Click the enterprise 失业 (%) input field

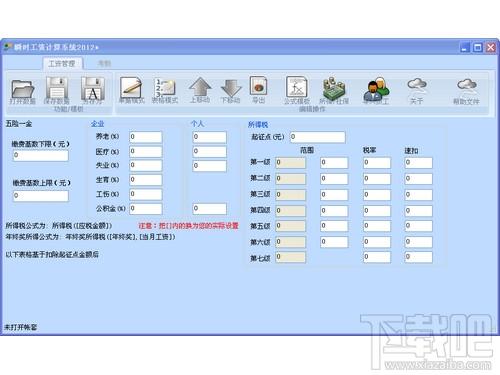point(146,166)
